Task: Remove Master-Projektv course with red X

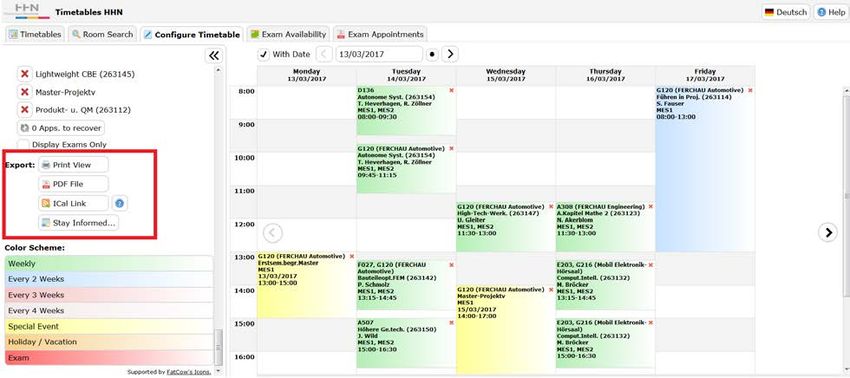Action: [x=24, y=92]
